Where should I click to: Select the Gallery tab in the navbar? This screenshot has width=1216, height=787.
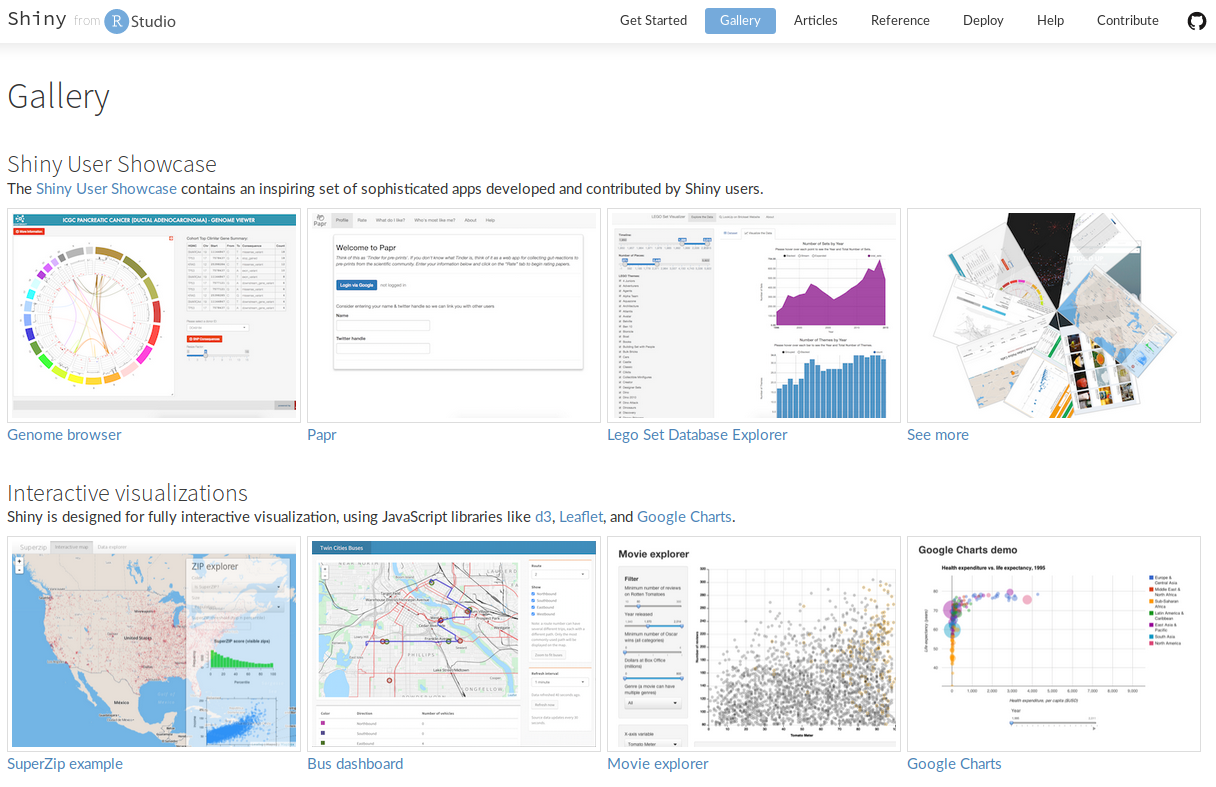740,21
